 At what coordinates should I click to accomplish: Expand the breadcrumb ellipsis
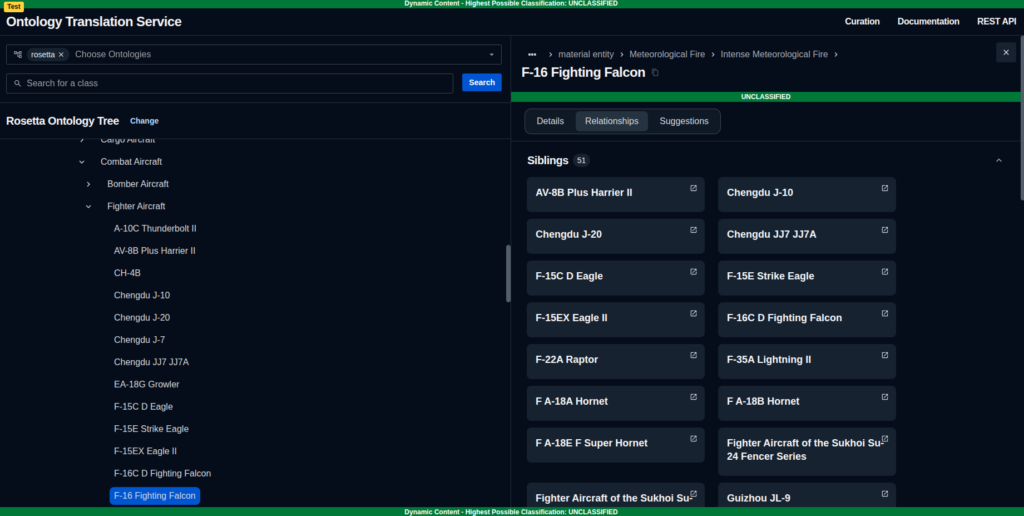[532, 54]
